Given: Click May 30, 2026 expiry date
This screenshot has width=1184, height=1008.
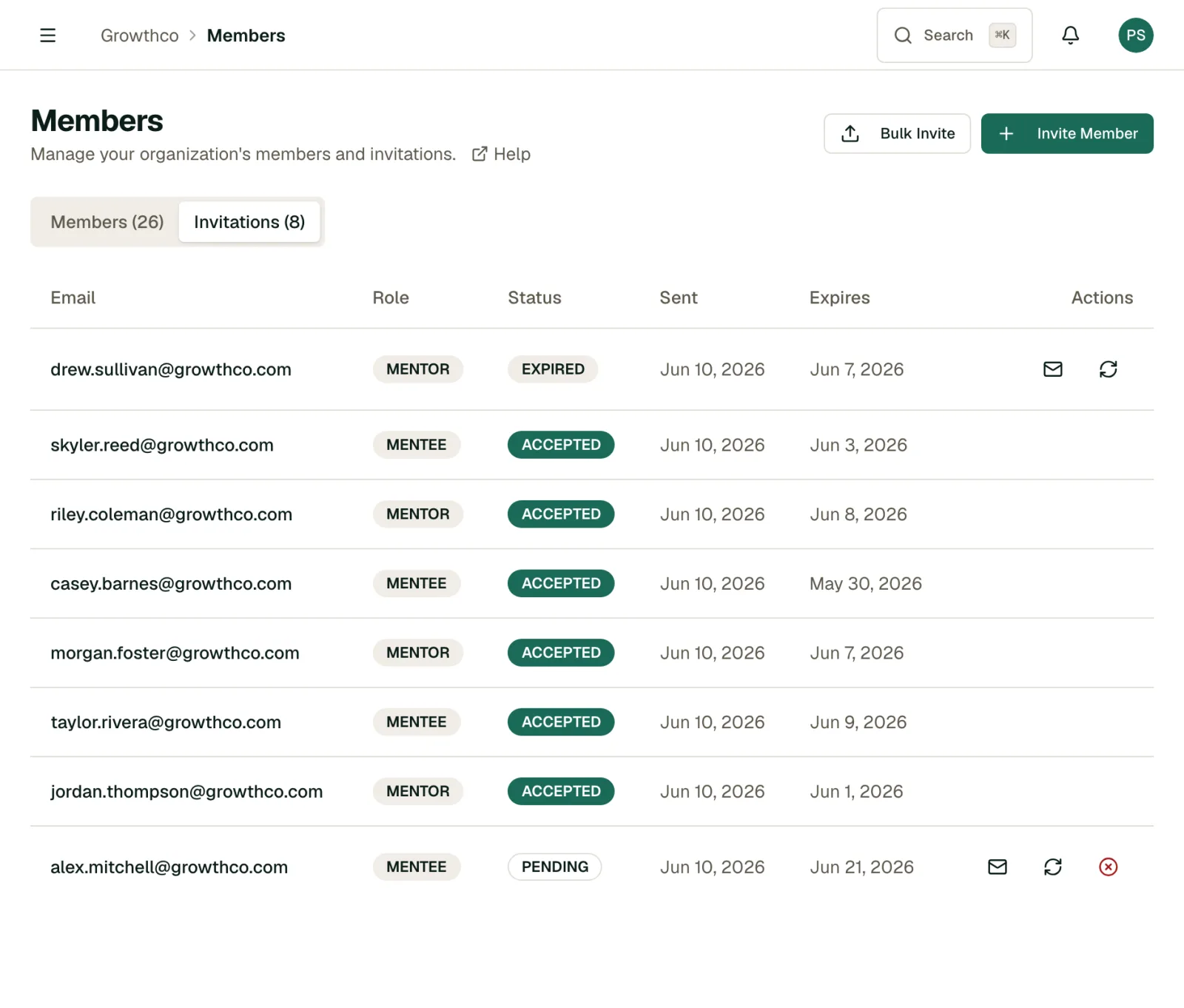Looking at the screenshot, I should [865, 584].
